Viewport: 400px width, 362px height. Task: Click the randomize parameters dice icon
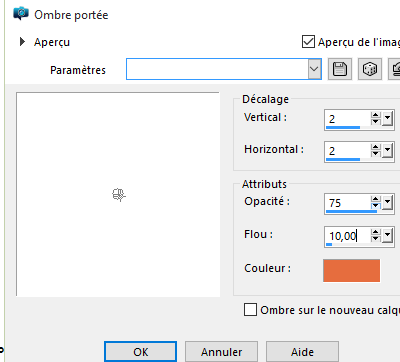[370, 69]
